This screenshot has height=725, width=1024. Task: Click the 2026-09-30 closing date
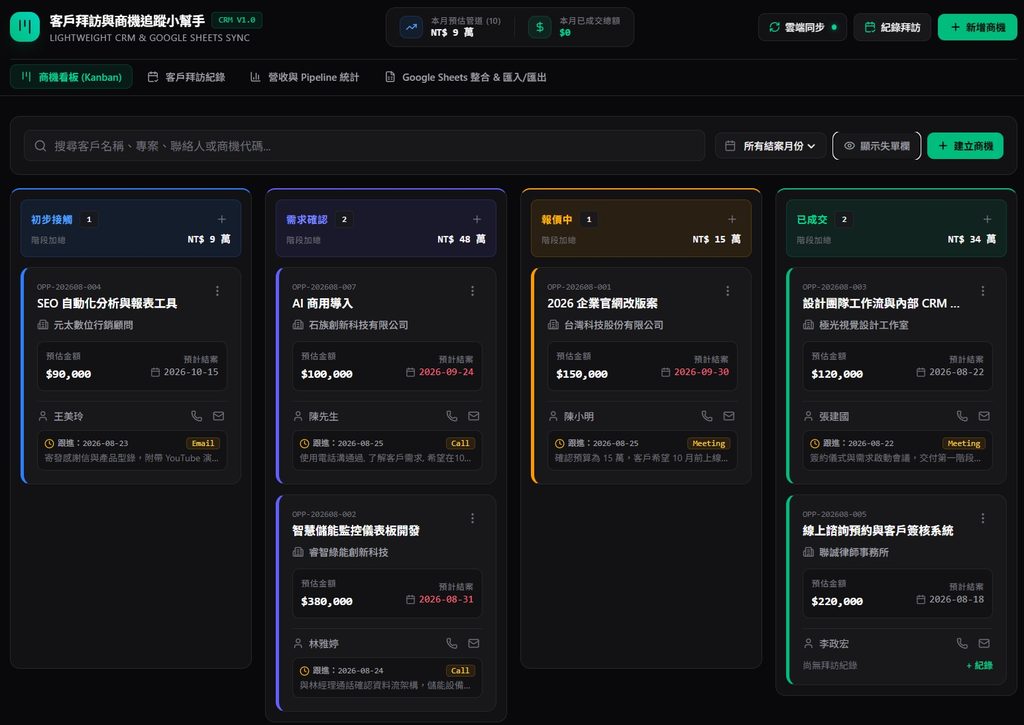point(701,372)
